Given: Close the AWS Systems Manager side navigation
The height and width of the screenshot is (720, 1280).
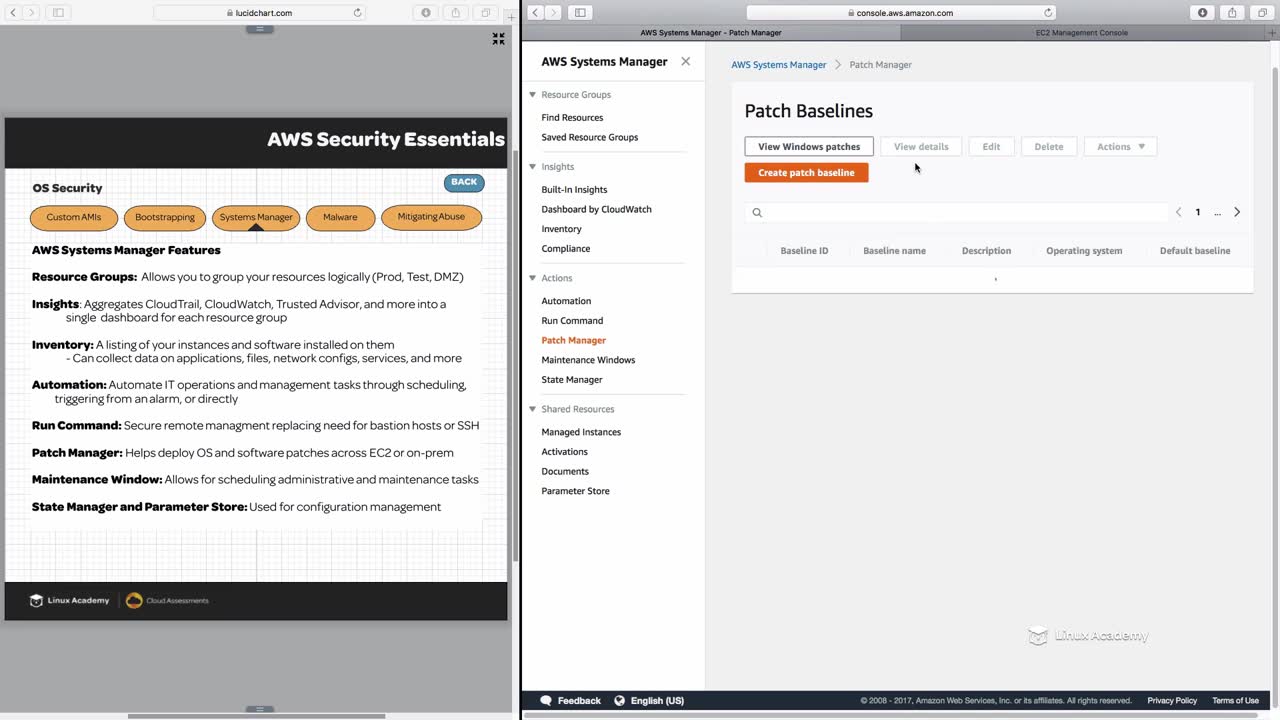Looking at the screenshot, I should 685,61.
